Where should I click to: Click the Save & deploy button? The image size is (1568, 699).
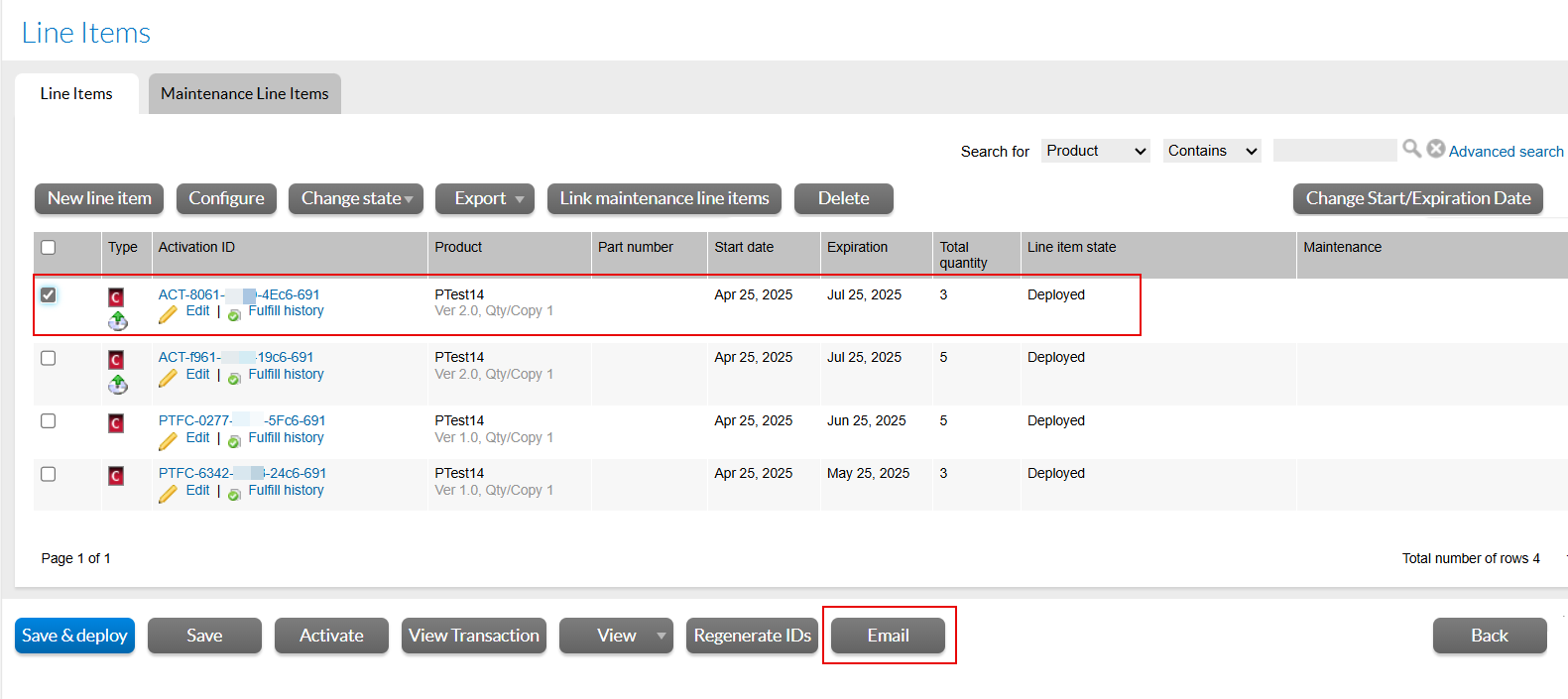74,636
